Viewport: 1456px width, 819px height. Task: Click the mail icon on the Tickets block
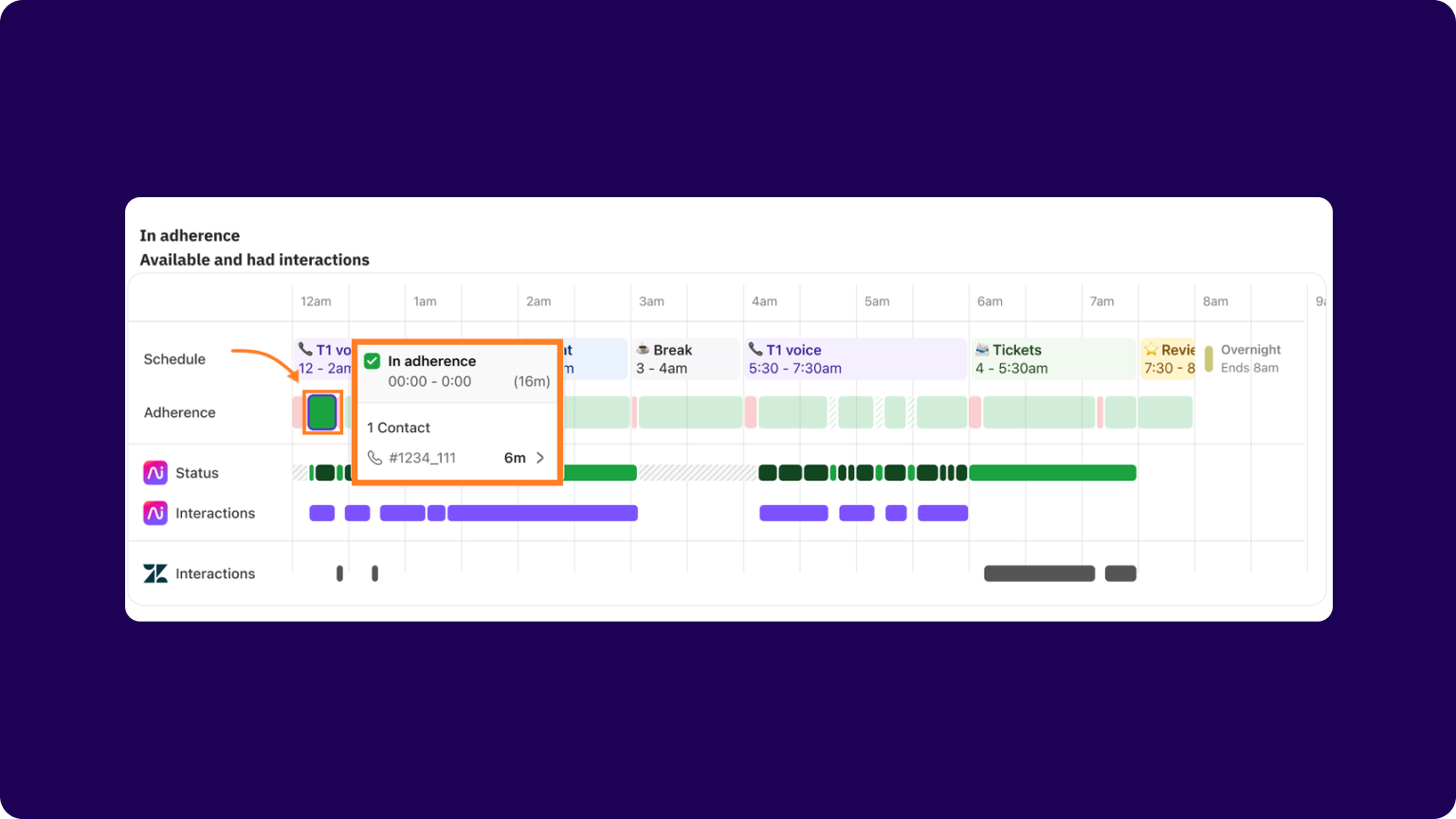pos(983,350)
